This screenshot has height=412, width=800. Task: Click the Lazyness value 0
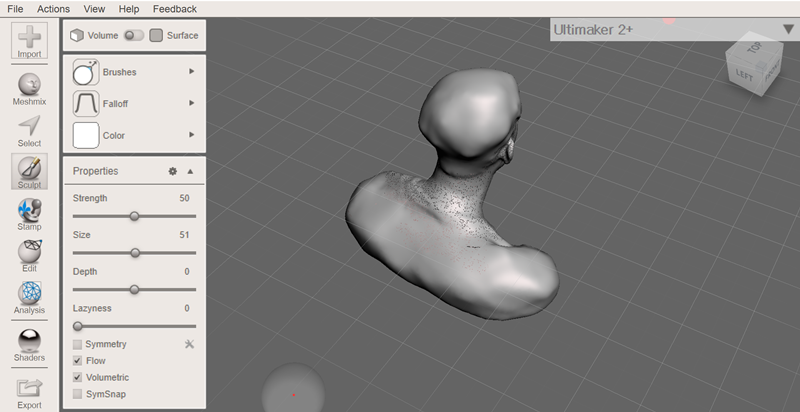pyautogui.click(x=187, y=308)
